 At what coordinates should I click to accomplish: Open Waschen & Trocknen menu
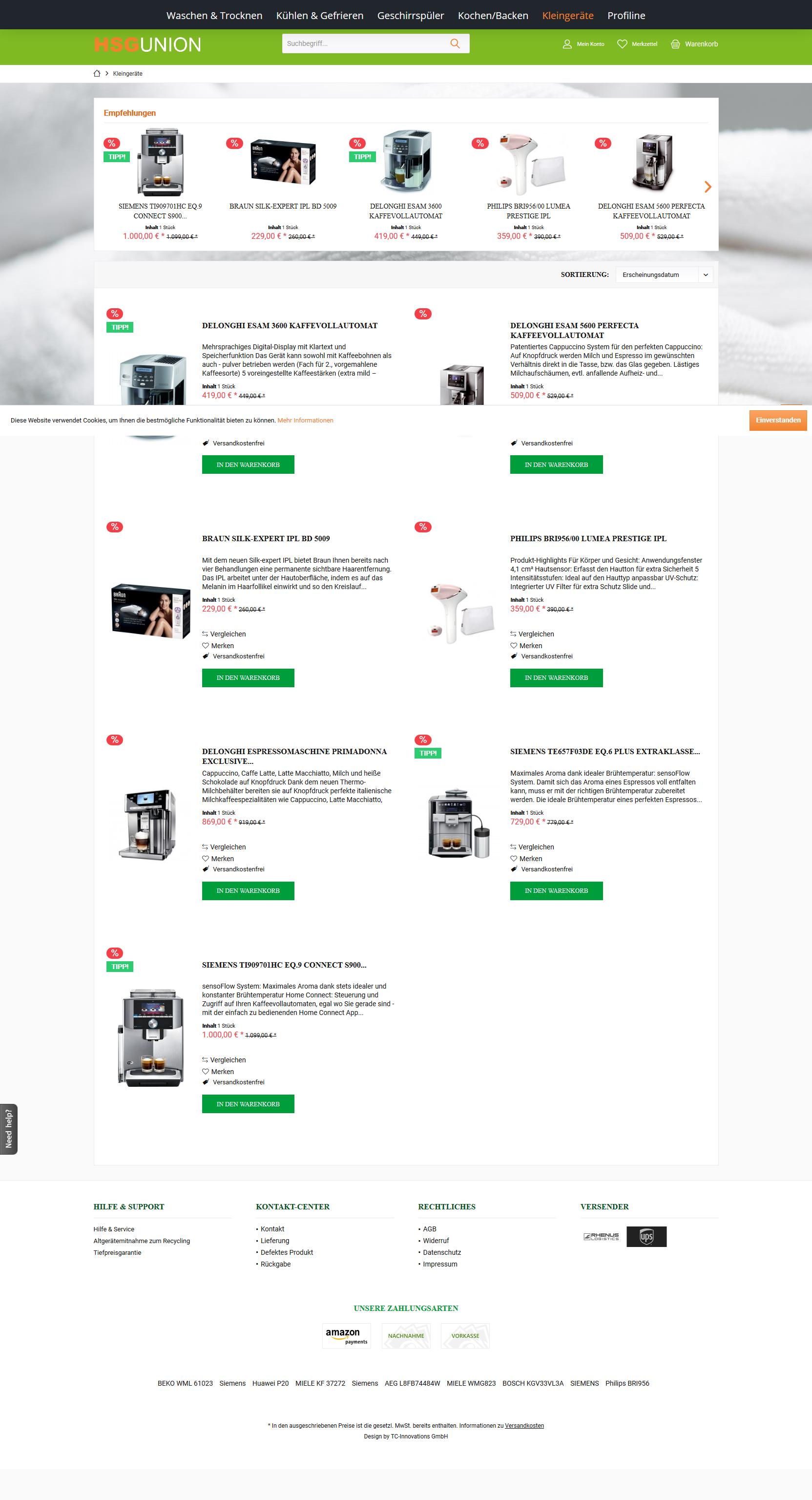coord(214,16)
